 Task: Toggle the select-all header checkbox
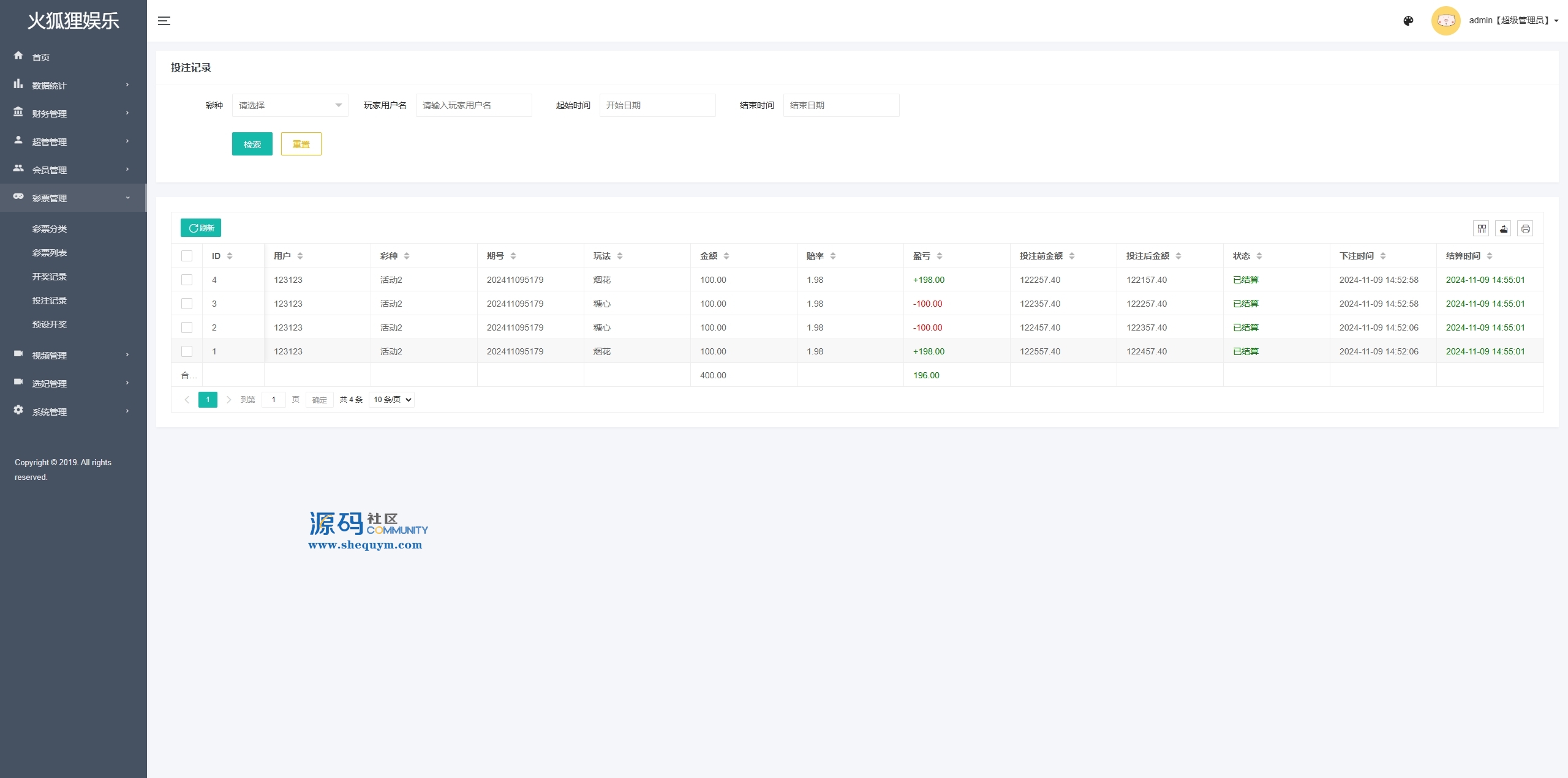click(187, 256)
